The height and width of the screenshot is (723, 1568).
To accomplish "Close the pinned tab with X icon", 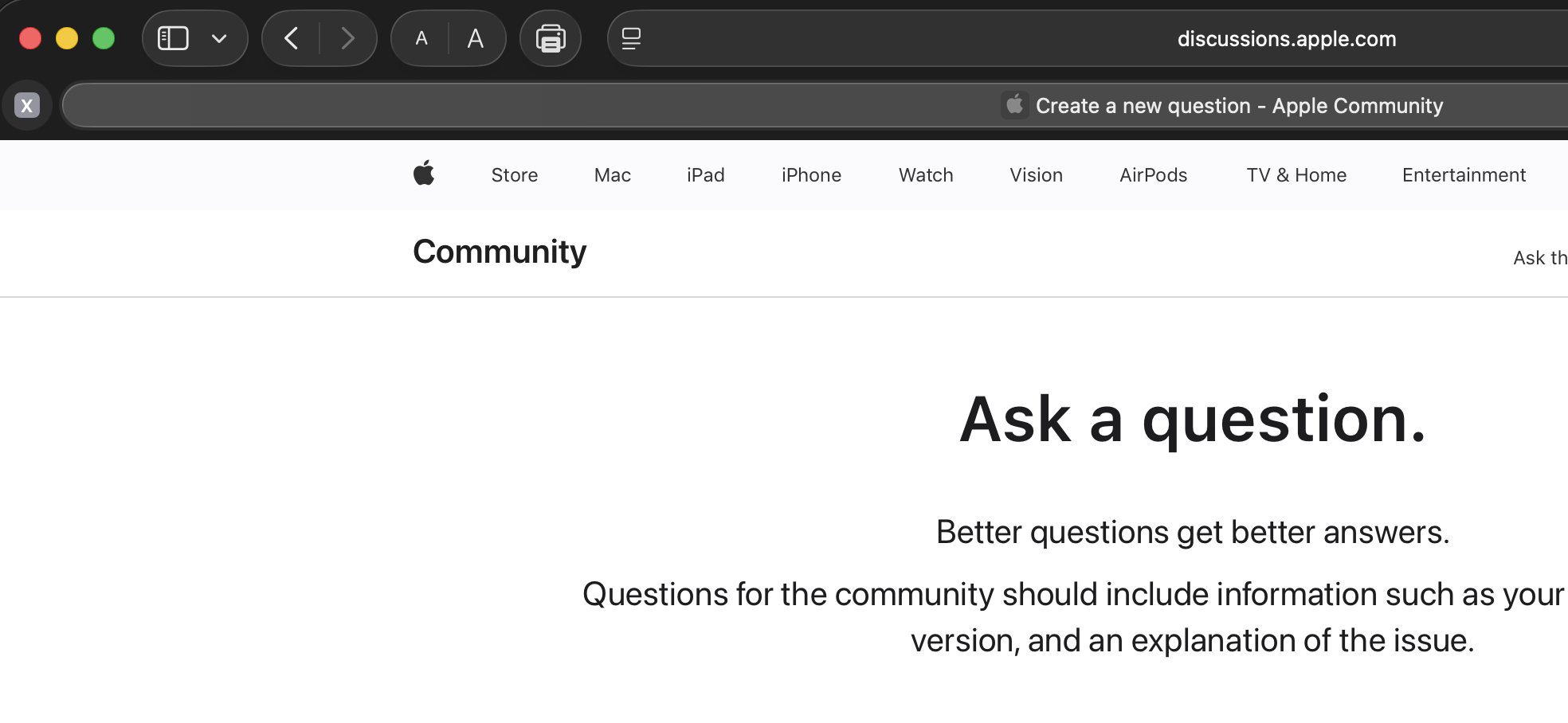I will click(27, 105).
